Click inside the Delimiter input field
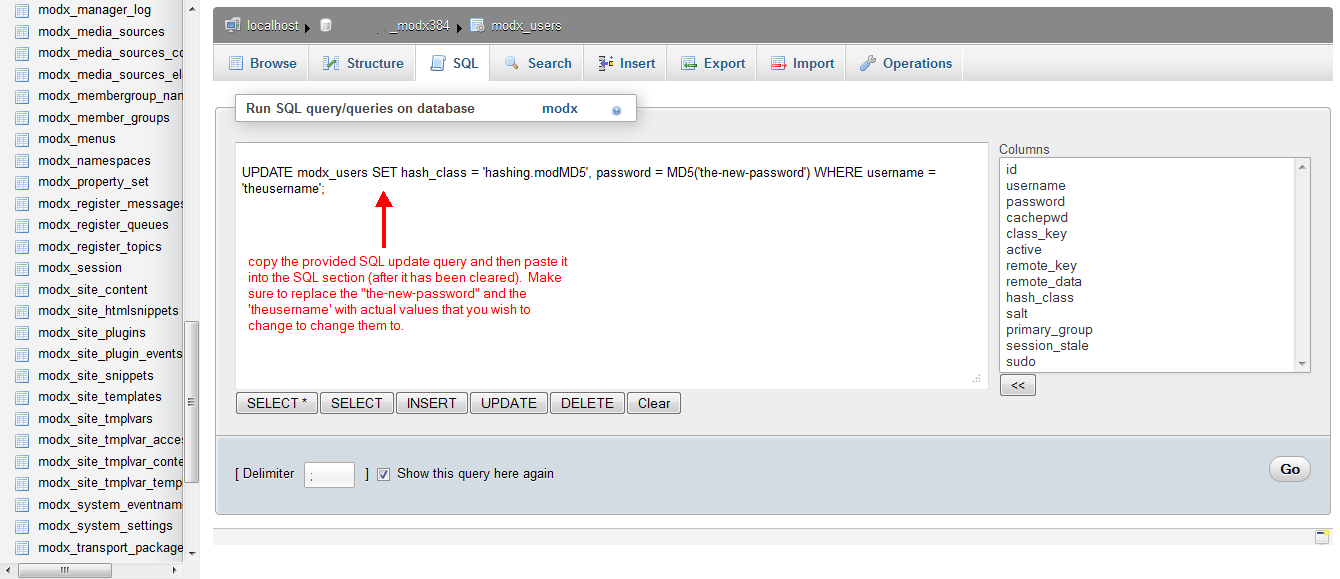Viewport: 1340px width, 579px height. pos(329,475)
